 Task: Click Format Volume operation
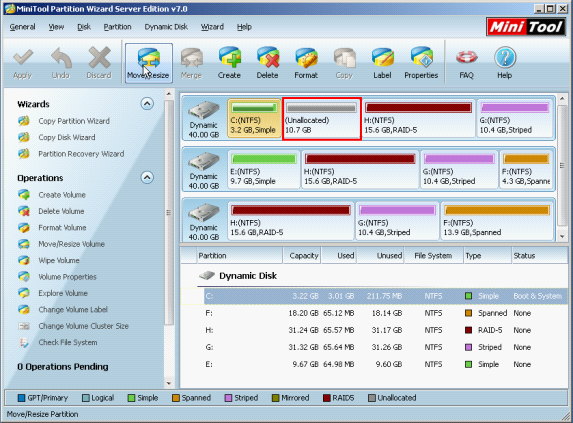click(62, 228)
